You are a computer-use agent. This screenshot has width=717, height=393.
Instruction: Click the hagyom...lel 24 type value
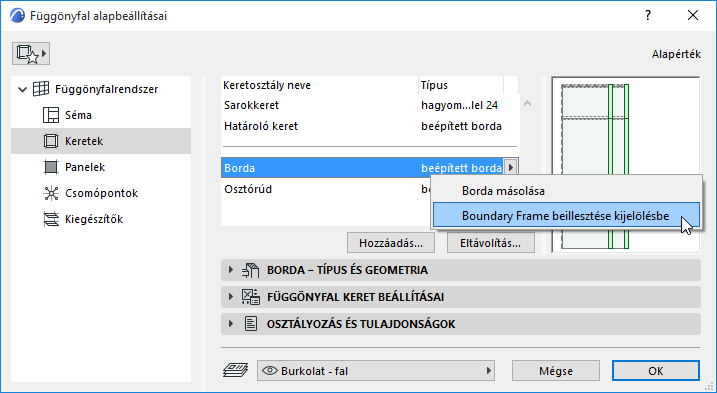point(460,105)
